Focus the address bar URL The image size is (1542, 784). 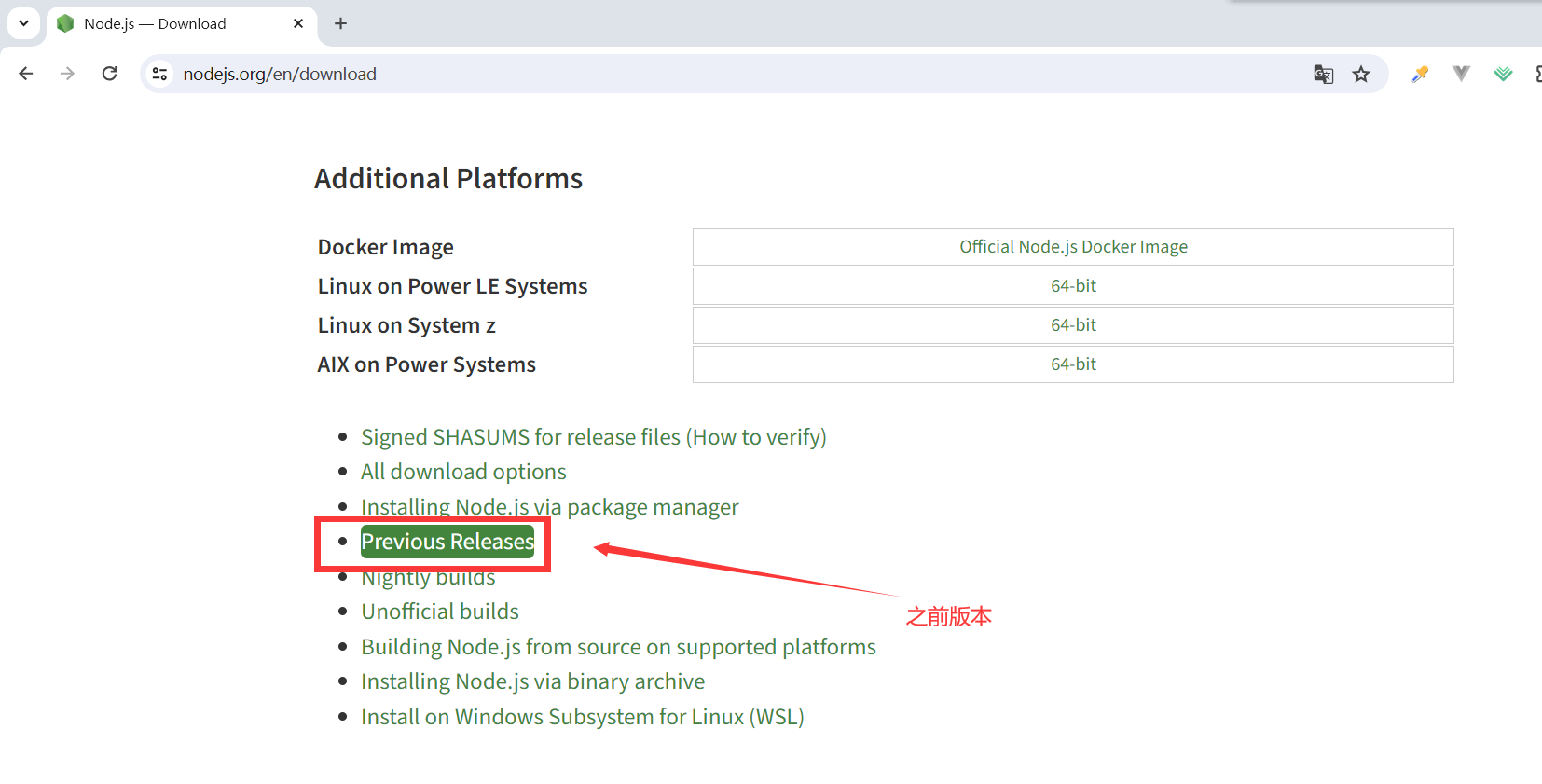280,74
